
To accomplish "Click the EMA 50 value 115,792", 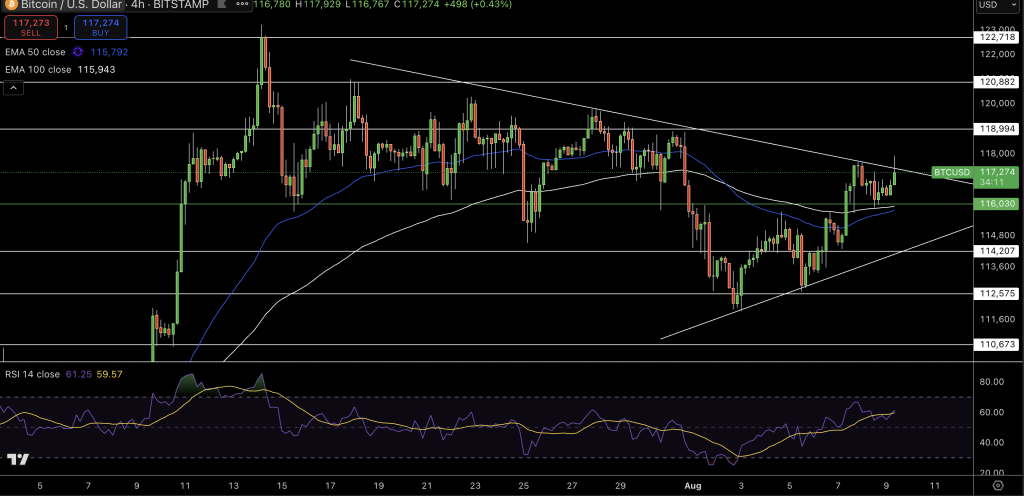I will pyautogui.click(x=109, y=52).
